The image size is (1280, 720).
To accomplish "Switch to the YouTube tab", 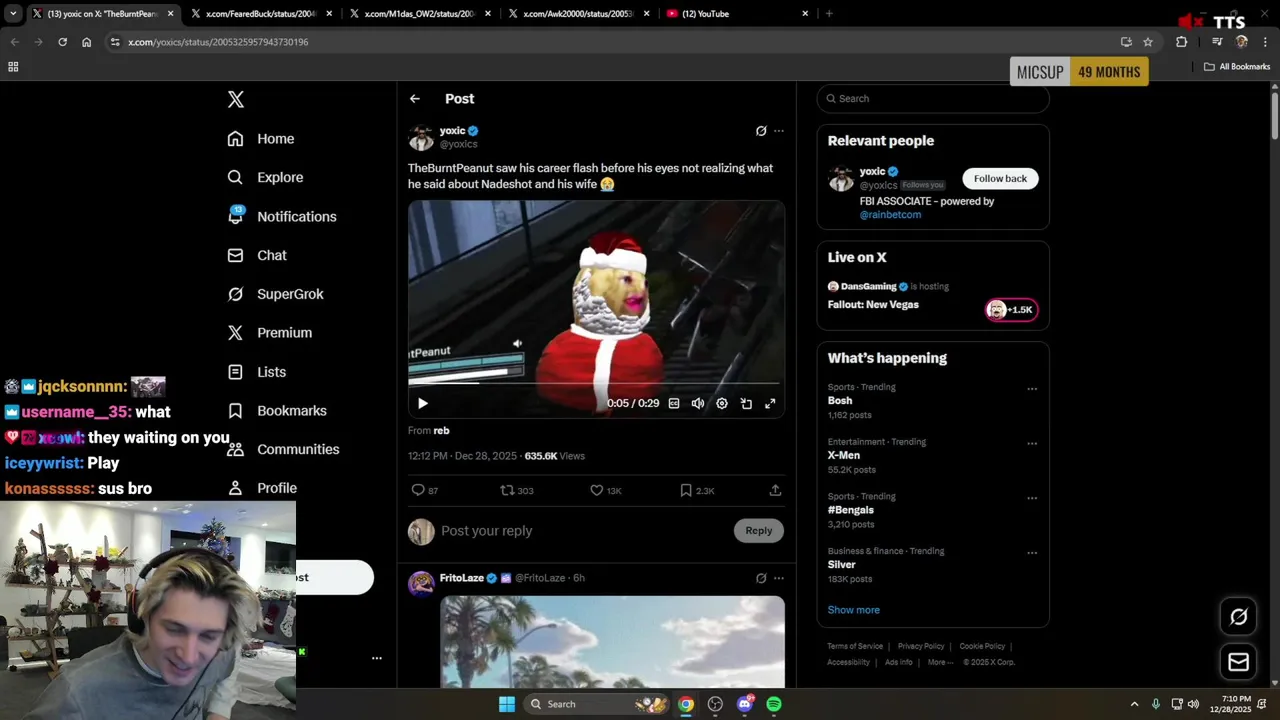I will point(737,14).
